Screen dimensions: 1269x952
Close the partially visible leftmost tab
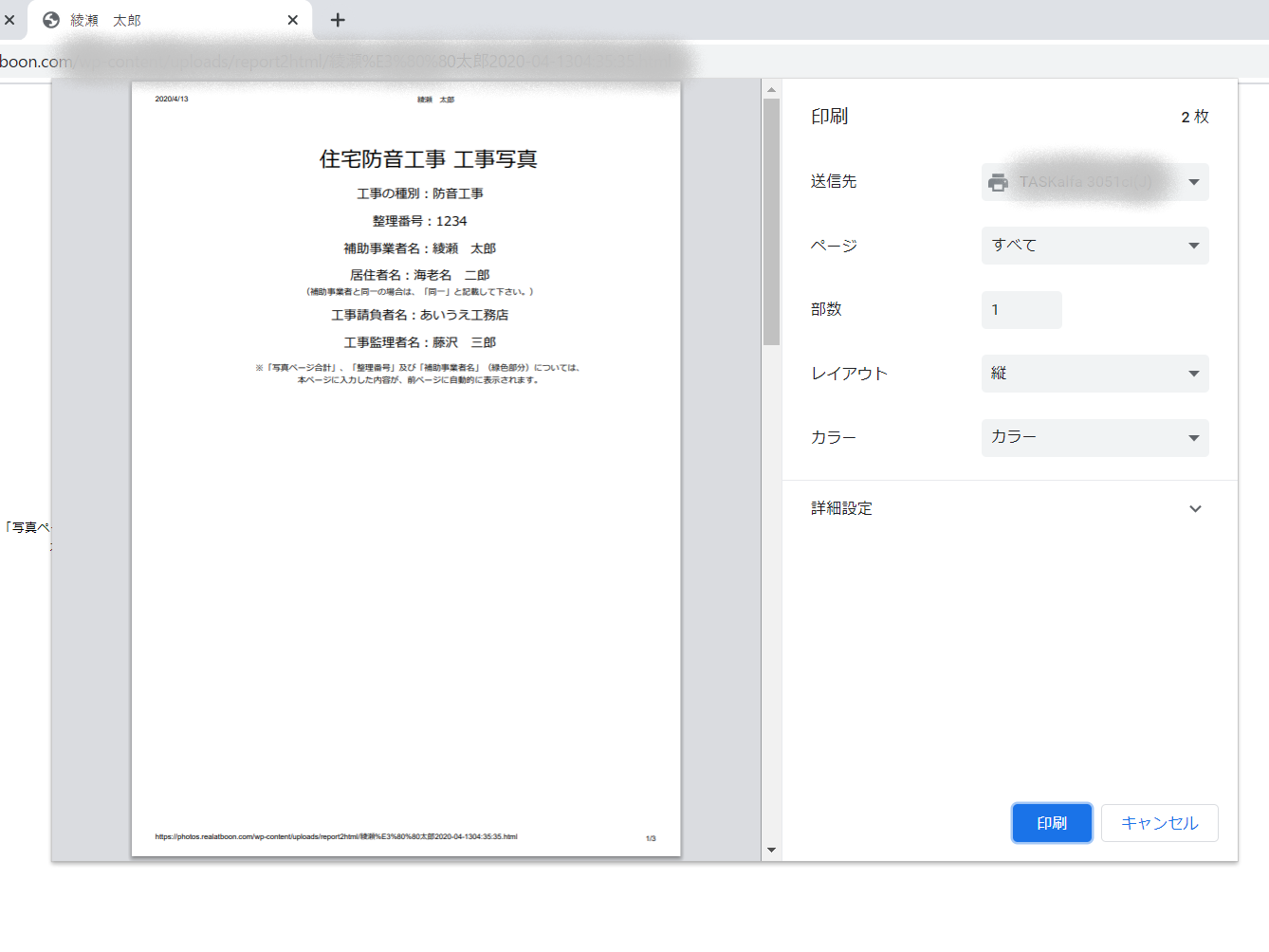[x=9, y=20]
